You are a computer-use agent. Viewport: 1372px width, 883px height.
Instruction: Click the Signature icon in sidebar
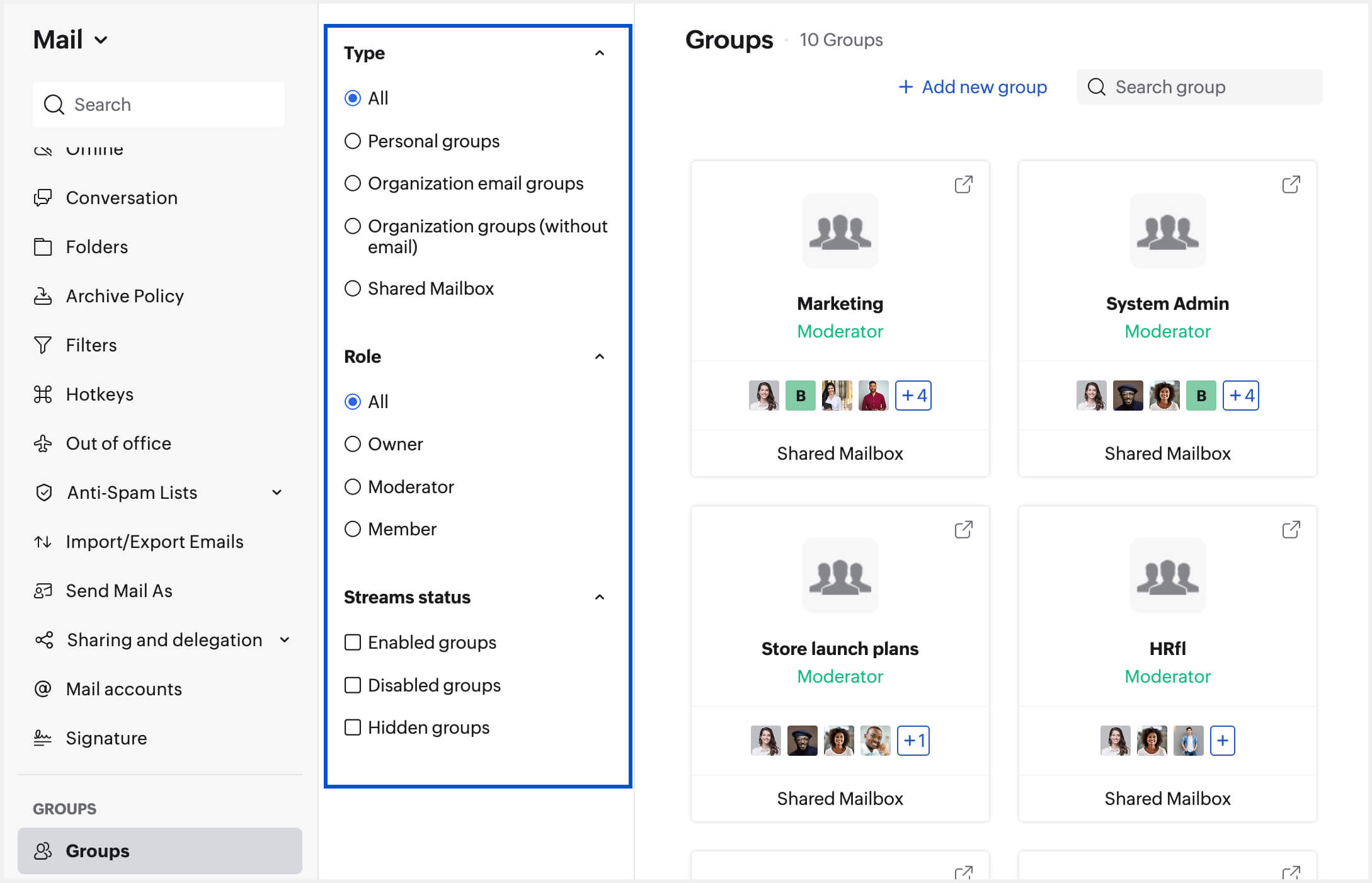tap(43, 738)
